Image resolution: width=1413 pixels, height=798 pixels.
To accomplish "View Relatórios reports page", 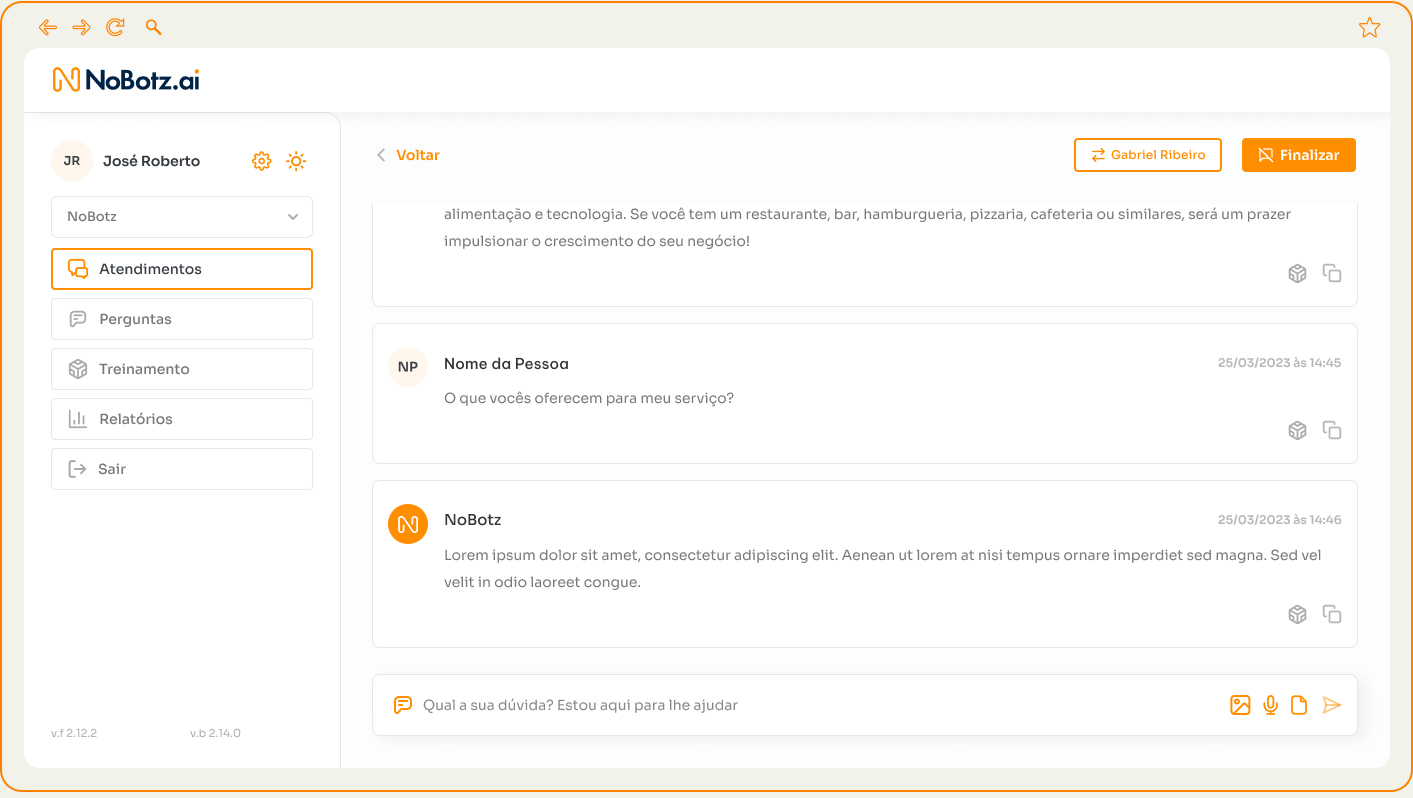I will 182,419.
